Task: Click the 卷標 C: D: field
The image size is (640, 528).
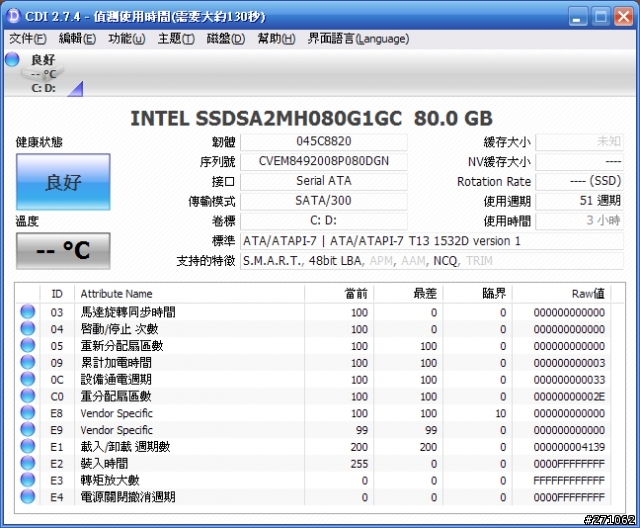Action: click(324, 221)
